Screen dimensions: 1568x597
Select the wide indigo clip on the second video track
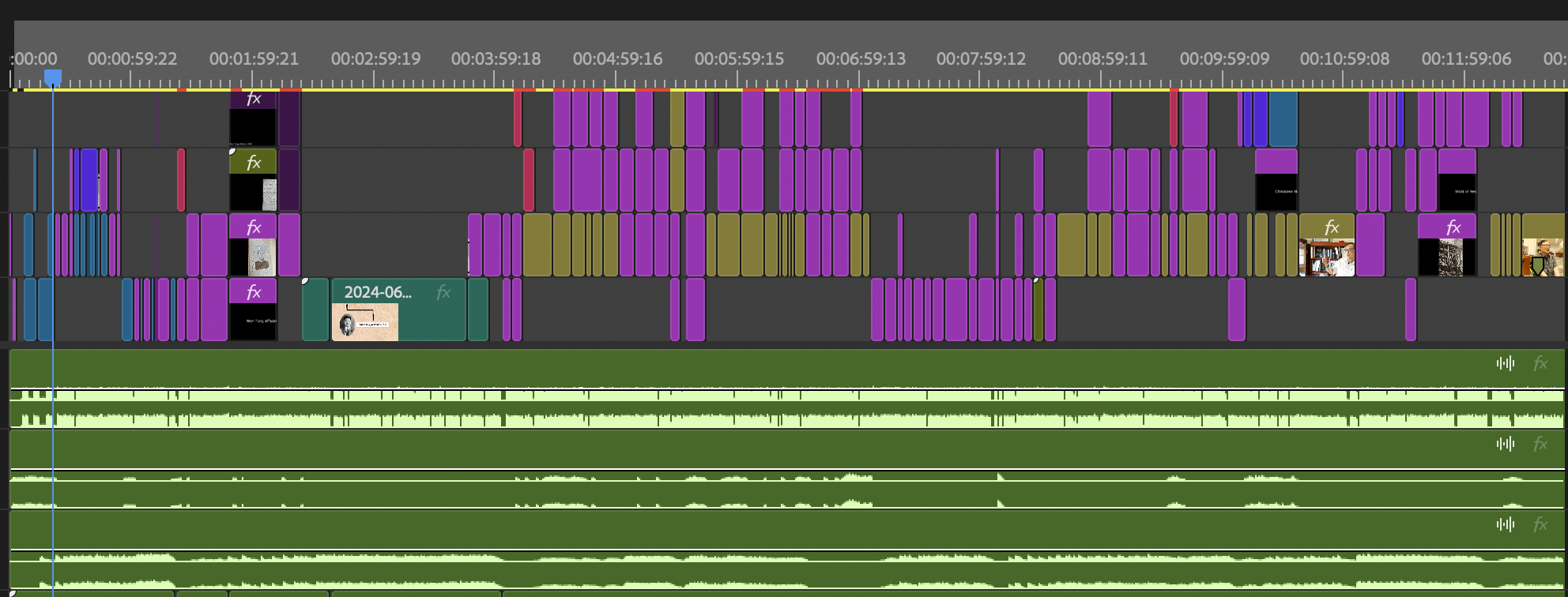pyautogui.click(x=89, y=180)
